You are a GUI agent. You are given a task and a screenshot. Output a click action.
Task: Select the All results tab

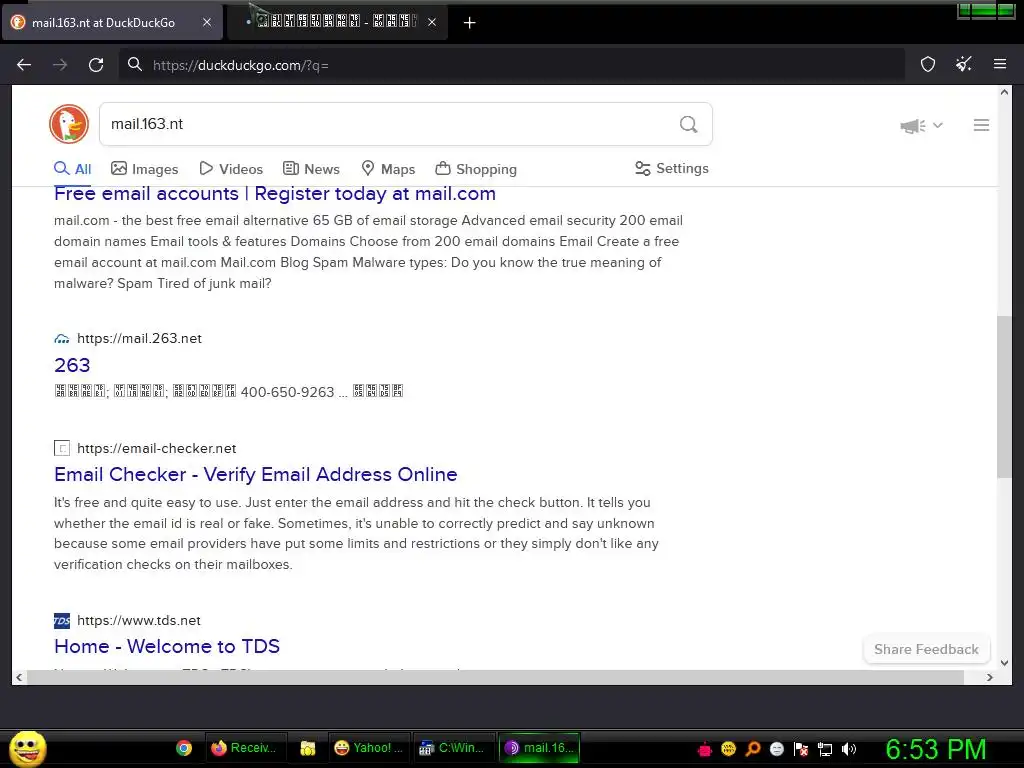tap(72, 169)
